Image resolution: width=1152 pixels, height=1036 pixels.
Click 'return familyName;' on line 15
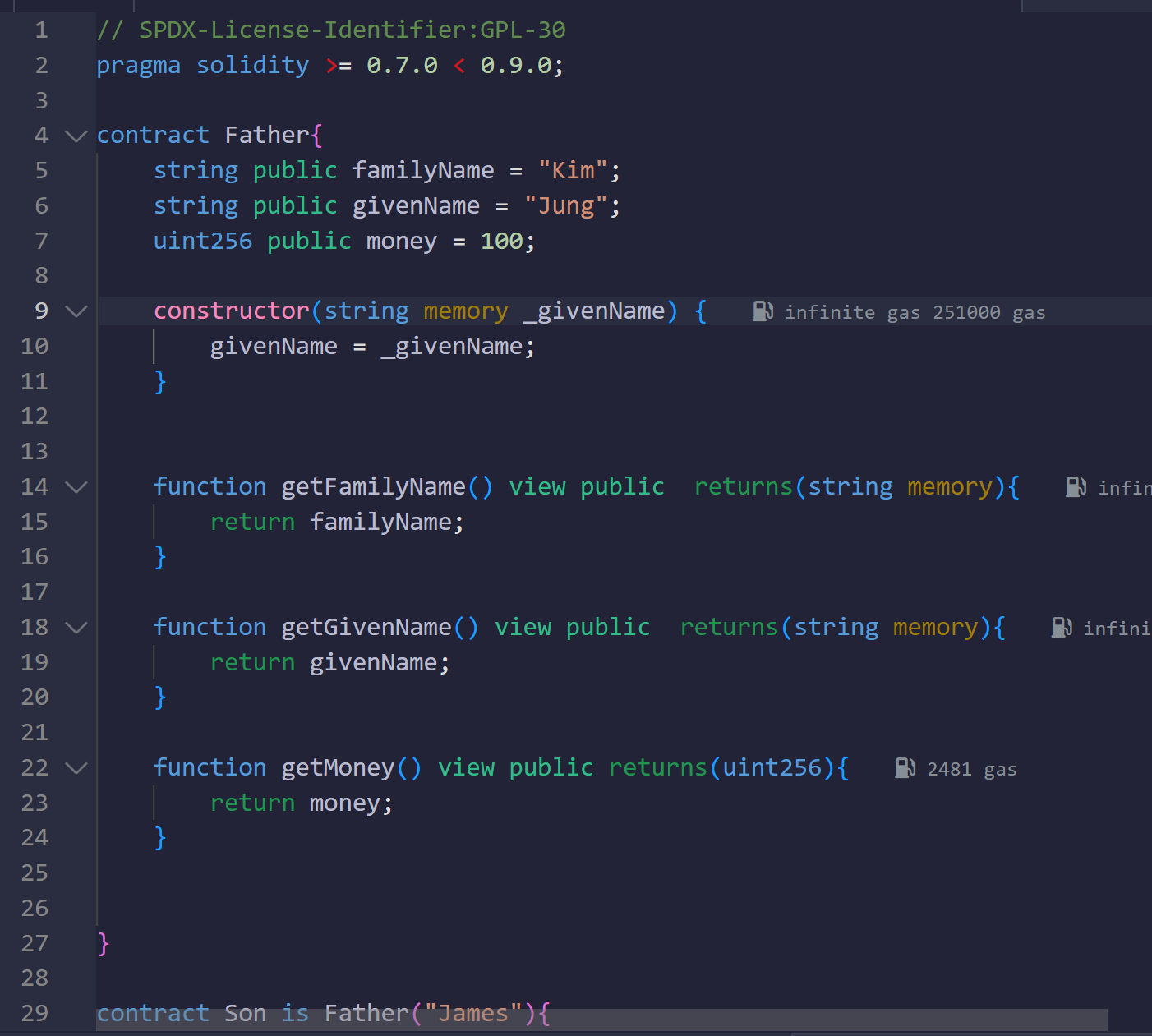[x=338, y=523]
